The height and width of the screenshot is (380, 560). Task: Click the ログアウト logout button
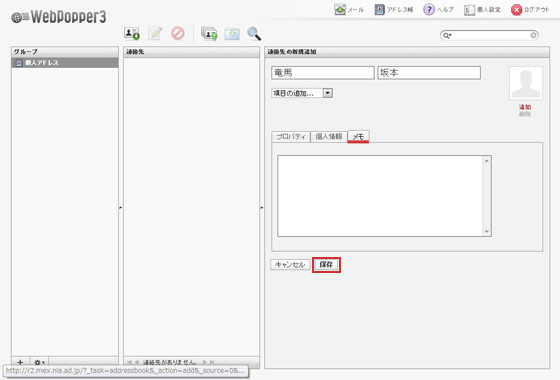(x=530, y=10)
